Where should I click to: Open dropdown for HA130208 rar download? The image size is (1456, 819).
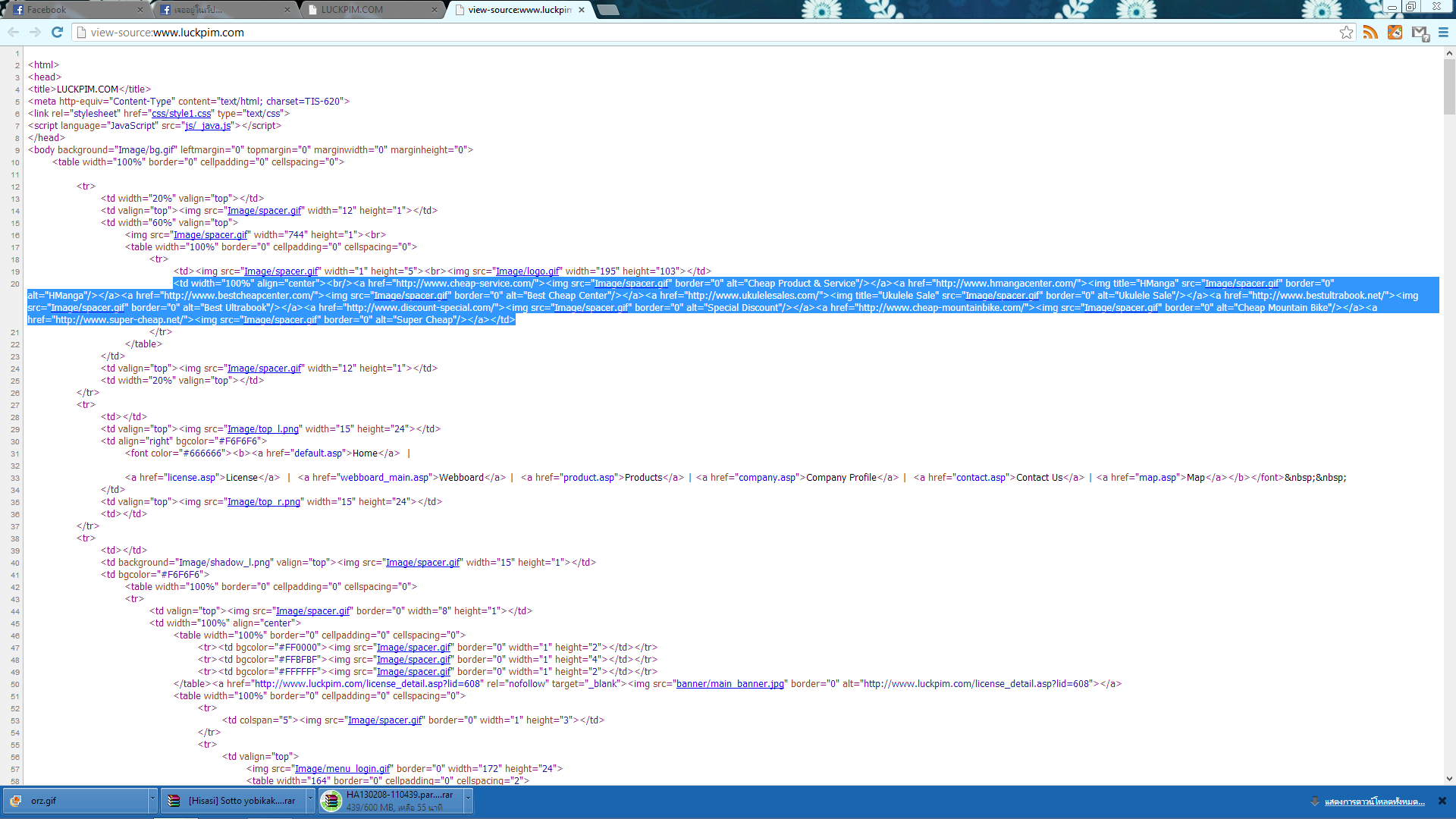[x=468, y=800]
